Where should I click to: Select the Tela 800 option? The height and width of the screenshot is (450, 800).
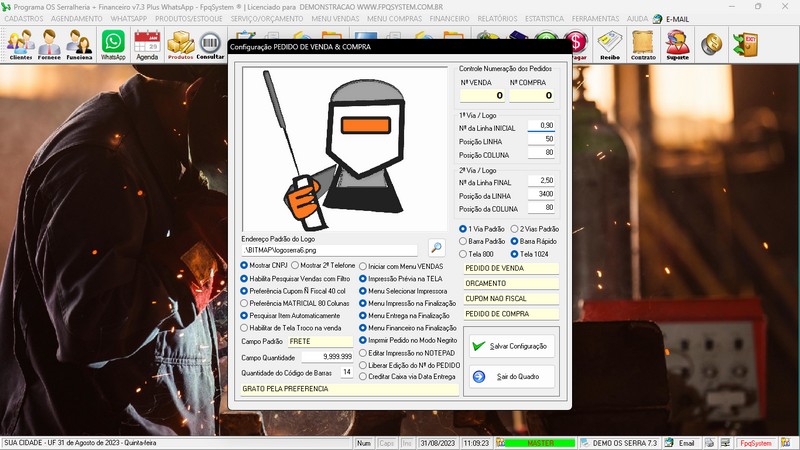[476, 254]
